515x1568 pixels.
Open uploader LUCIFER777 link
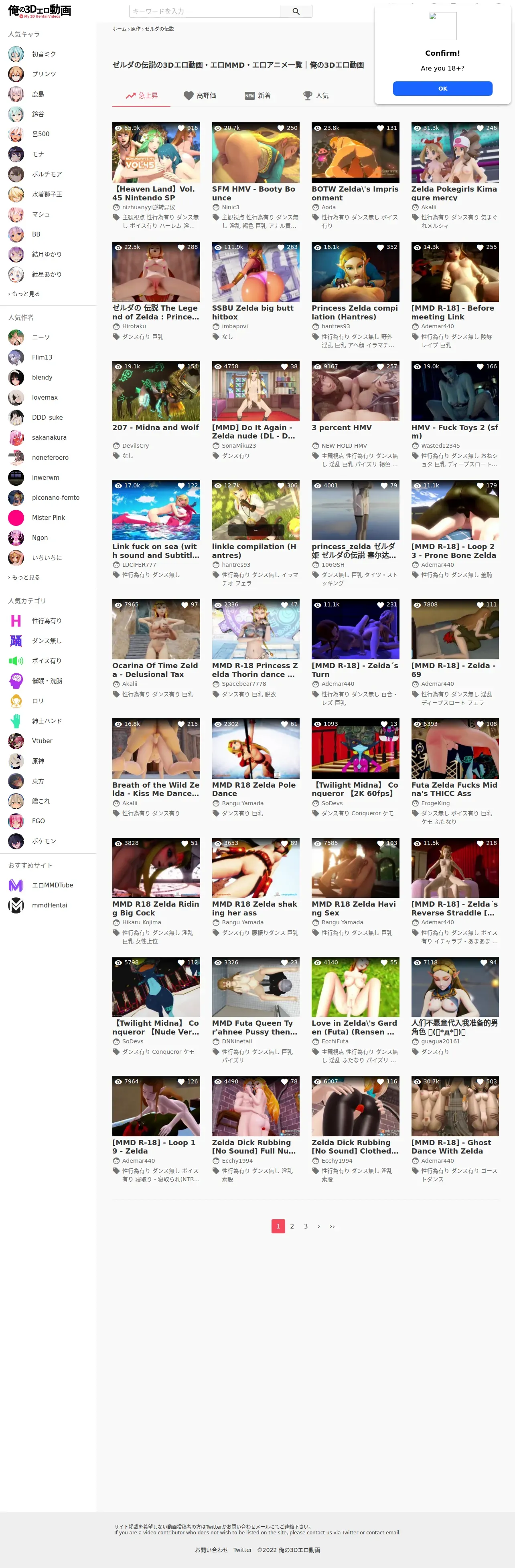coord(139,565)
